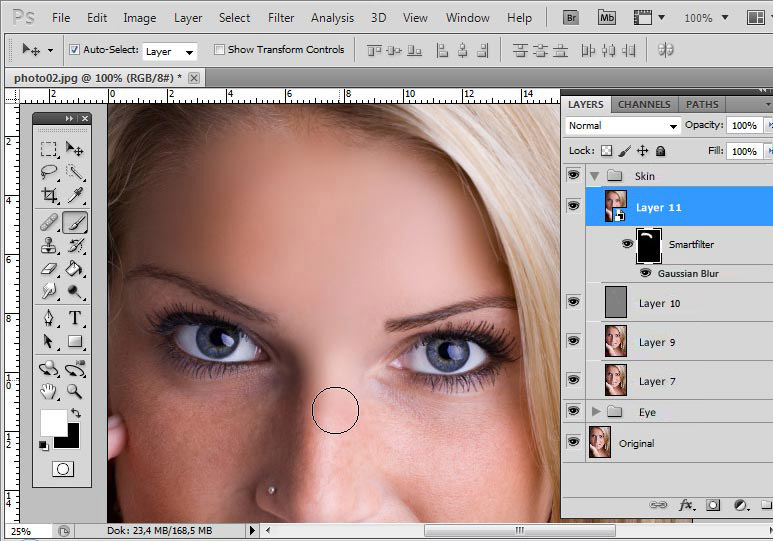Open the Auto-Select Layer dropdown
This screenshot has height=541, width=773.
(x=169, y=51)
